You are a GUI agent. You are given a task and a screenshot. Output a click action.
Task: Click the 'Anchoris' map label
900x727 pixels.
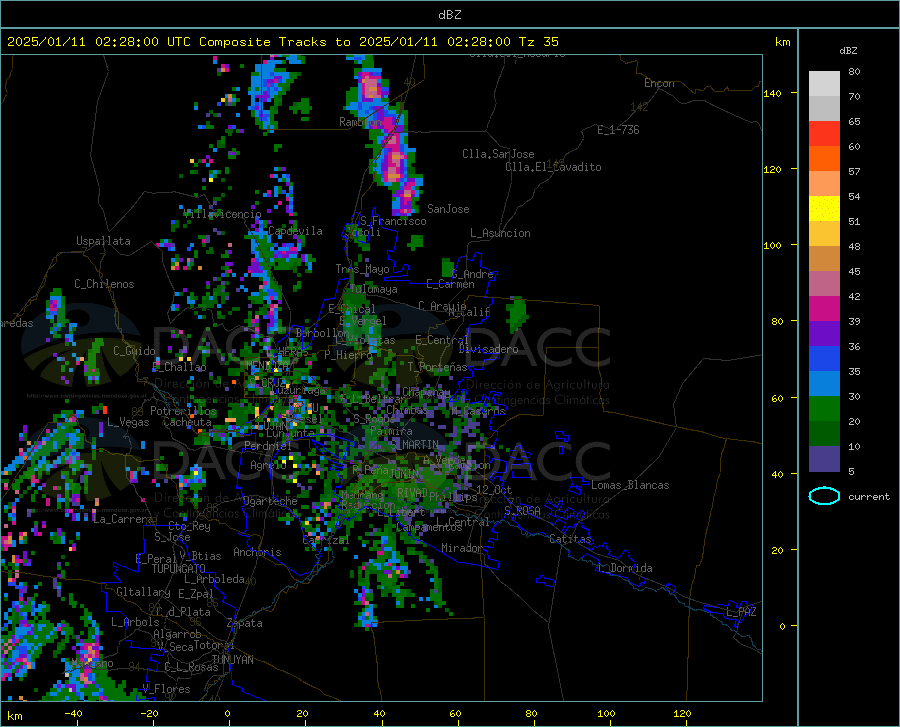pyautogui.click(x=257, y=552)
